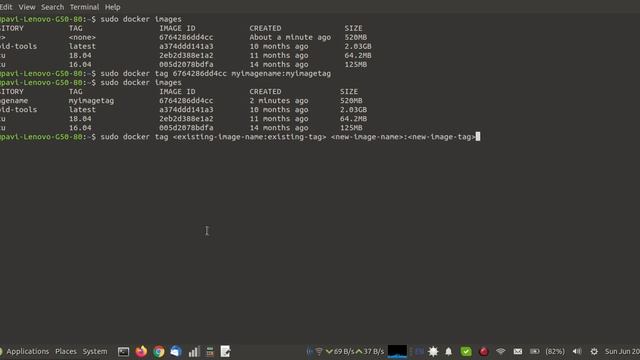The height and width of the screenshot is (360, 640).
Task: Click image ID 2eb2d388e1a2 in the second listing
Action: (186, 119)
